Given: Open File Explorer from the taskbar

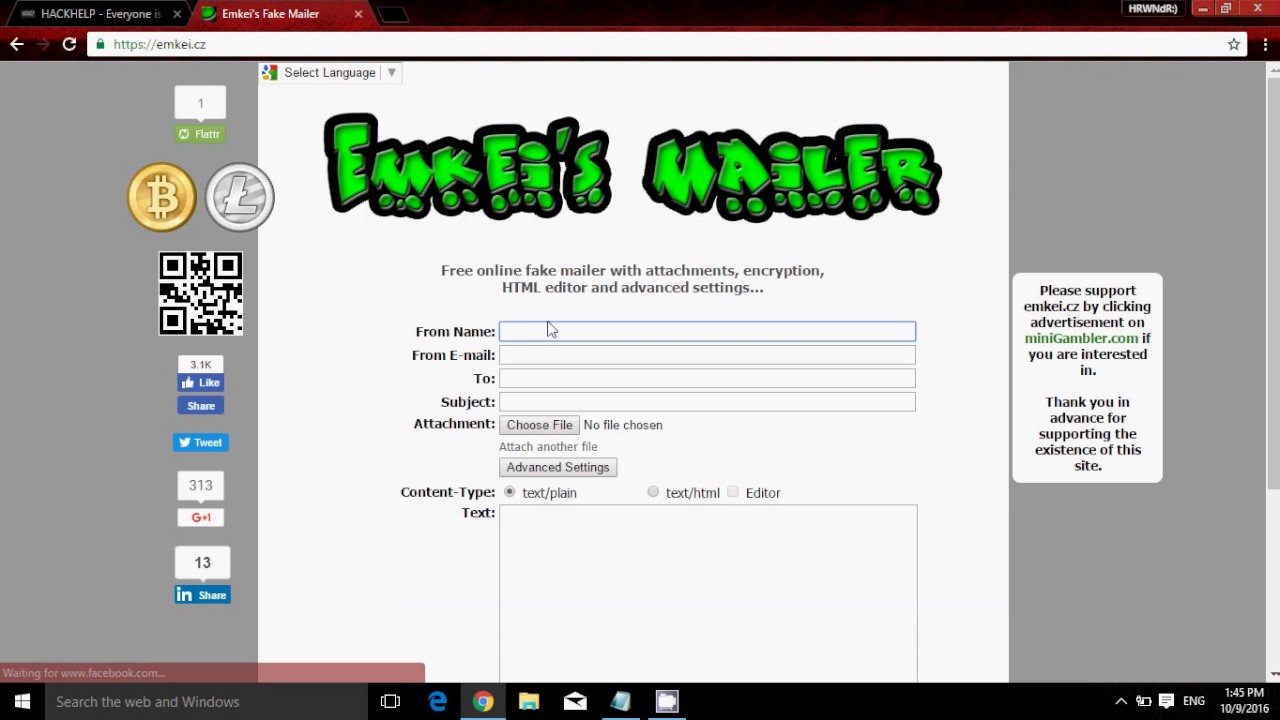Looking at the screenshot, I should pyautogui.click(x=529, y=701).
